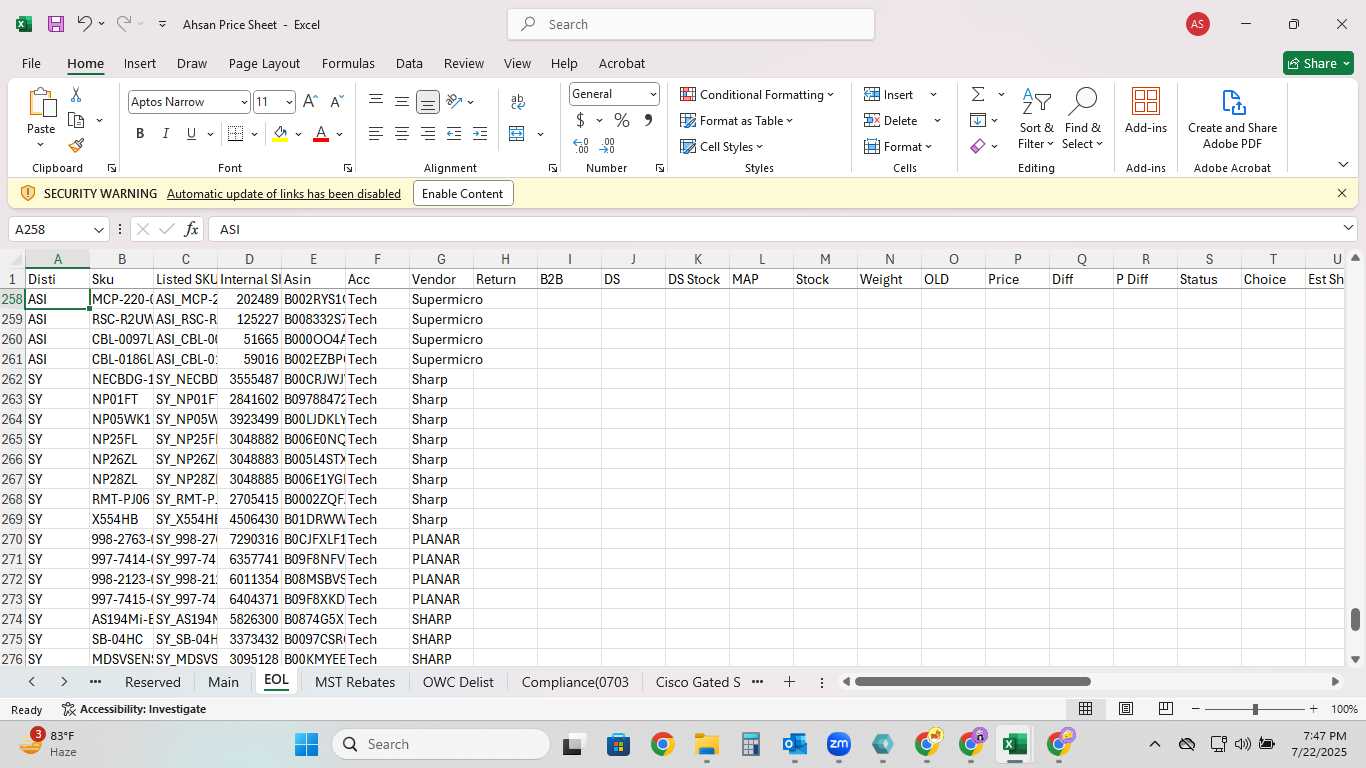
Task: Decrease decimal places
Action: tap(609, 146)
